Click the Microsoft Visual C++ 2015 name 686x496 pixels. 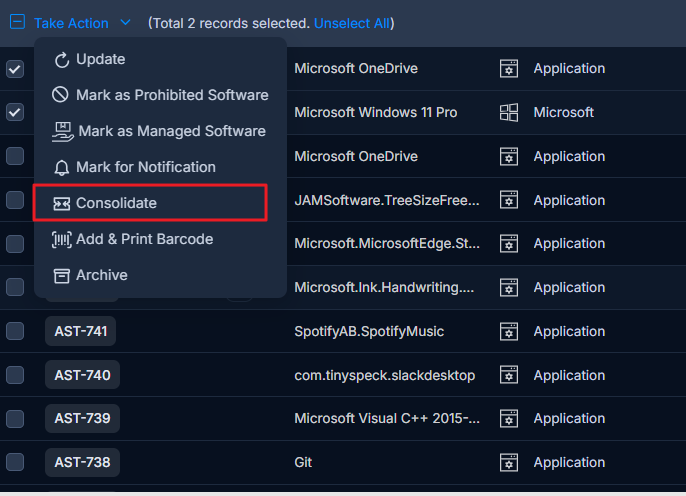387,419
